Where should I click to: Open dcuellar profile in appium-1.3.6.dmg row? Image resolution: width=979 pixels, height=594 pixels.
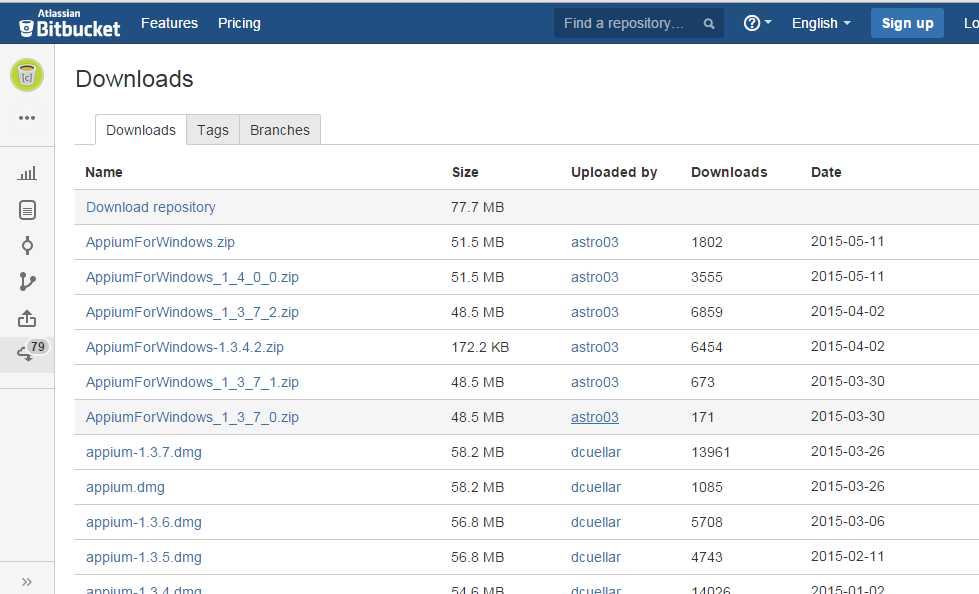coord(596,522)
